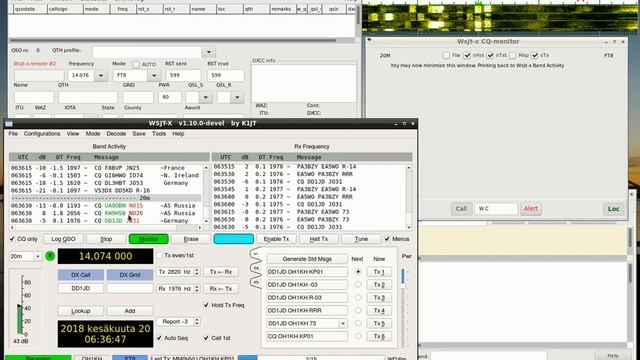Viewport: 640px width, 360px height.
Task: Toggle the Call 1st checkbox
Action: 206,338
